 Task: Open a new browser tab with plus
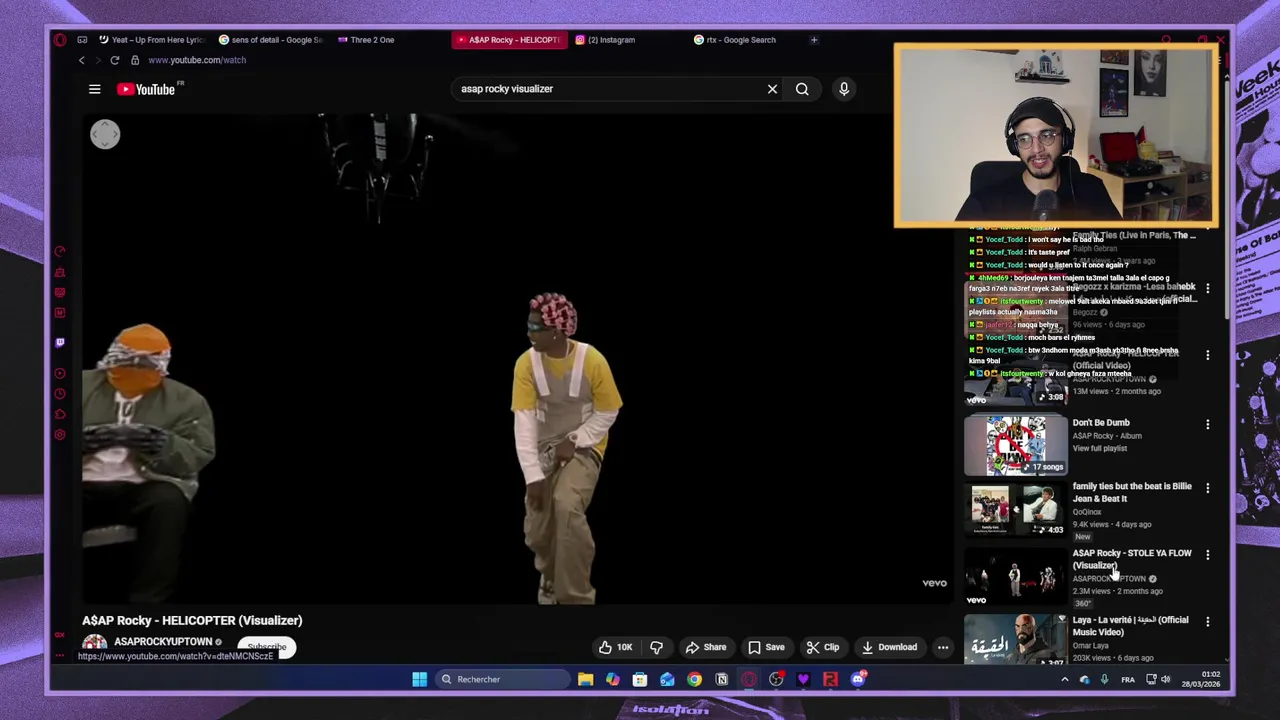pyautogui.click(x=814, y=40)
